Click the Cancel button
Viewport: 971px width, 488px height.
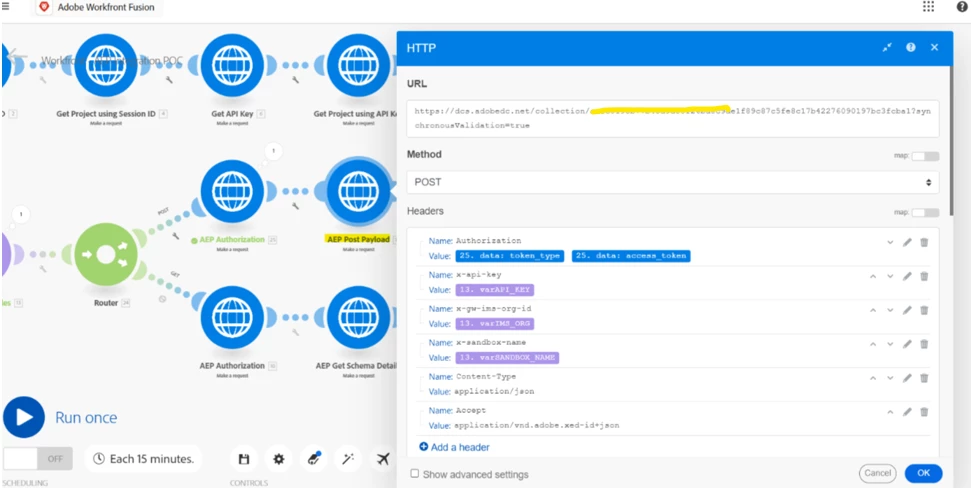point(877,473)
